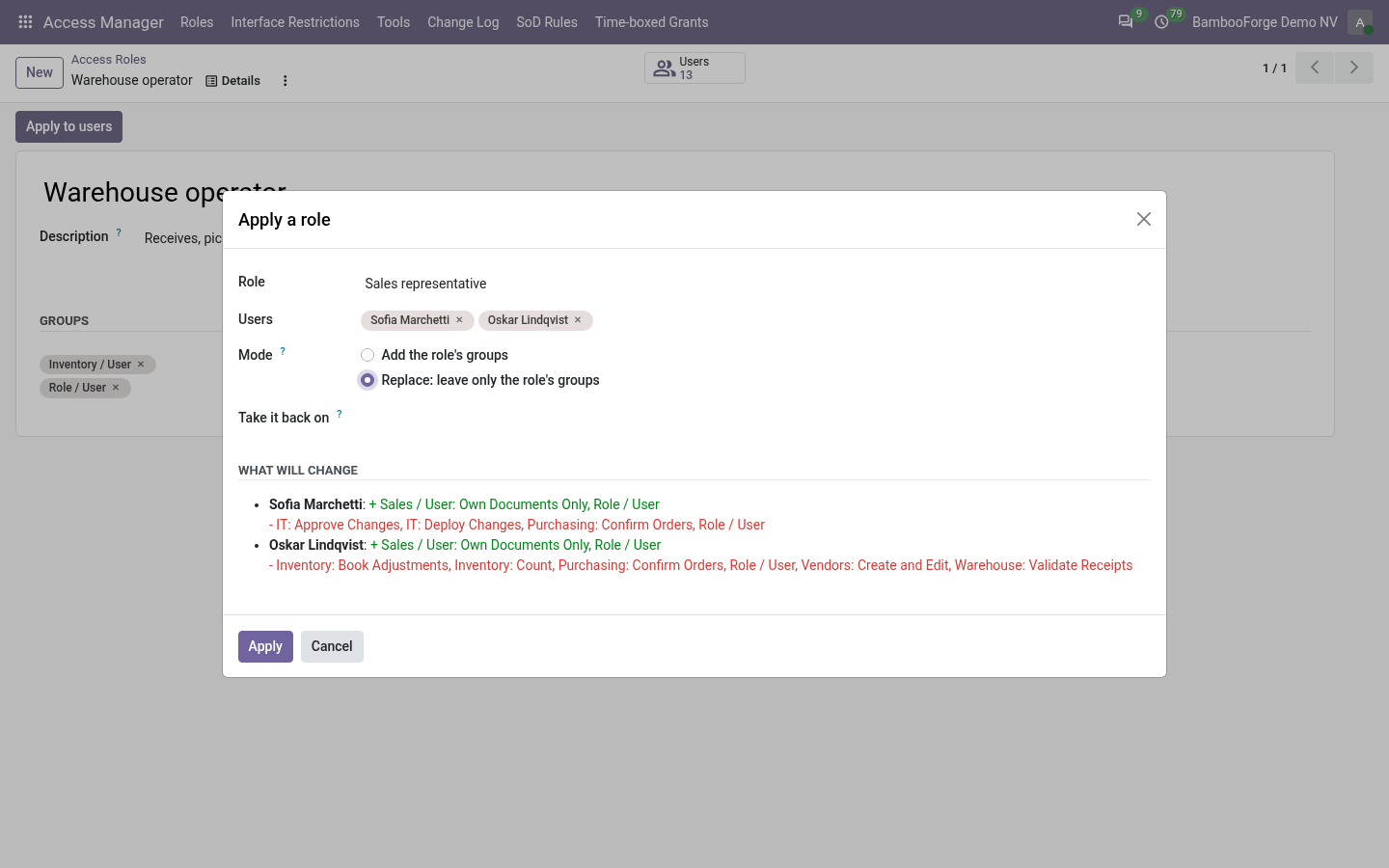Click the Apply button in dialog
Screen dimensions: 1389x868
pyautogui.click(x=265, y=646)
